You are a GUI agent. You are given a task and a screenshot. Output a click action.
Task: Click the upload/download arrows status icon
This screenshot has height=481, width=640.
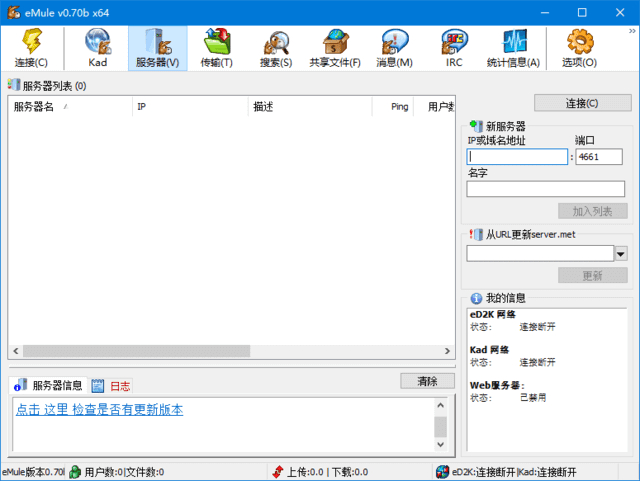point(278,472)
